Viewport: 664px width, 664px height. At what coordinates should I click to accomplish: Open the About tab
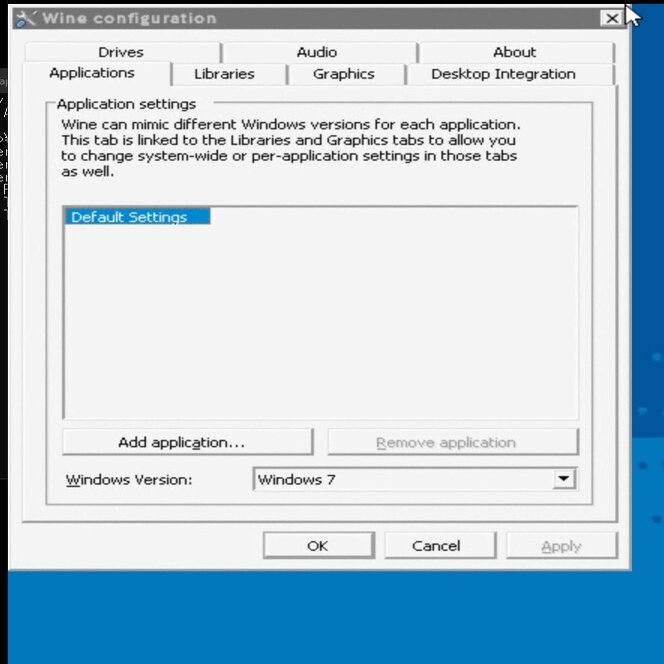click(516, 53)
